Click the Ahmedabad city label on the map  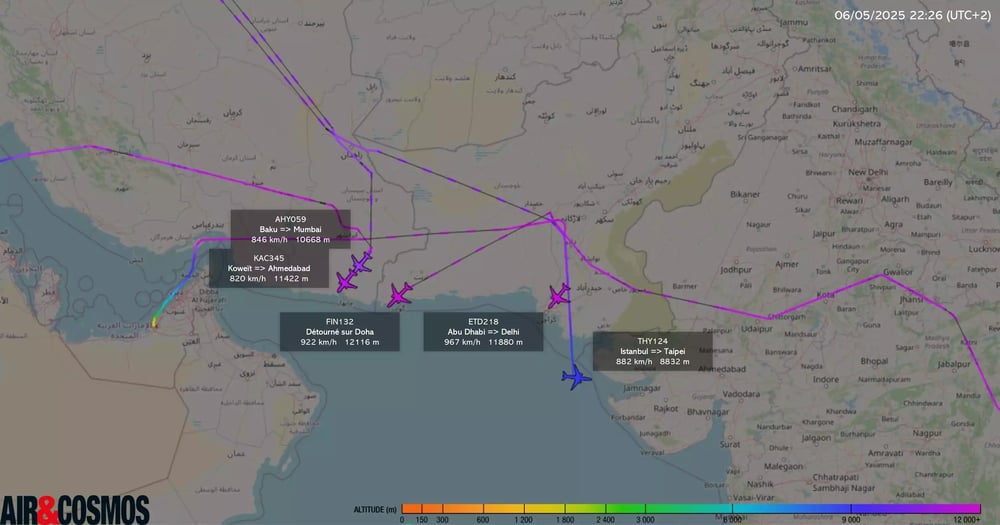[721, 369]
